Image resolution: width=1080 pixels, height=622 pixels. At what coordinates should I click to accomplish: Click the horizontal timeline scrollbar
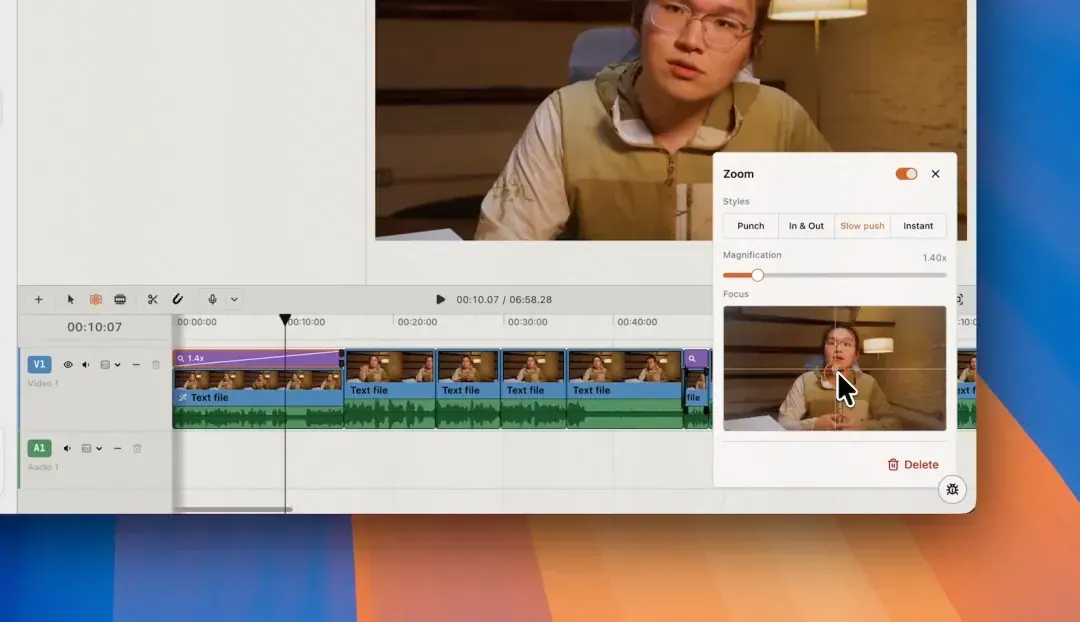click(233, 510)
